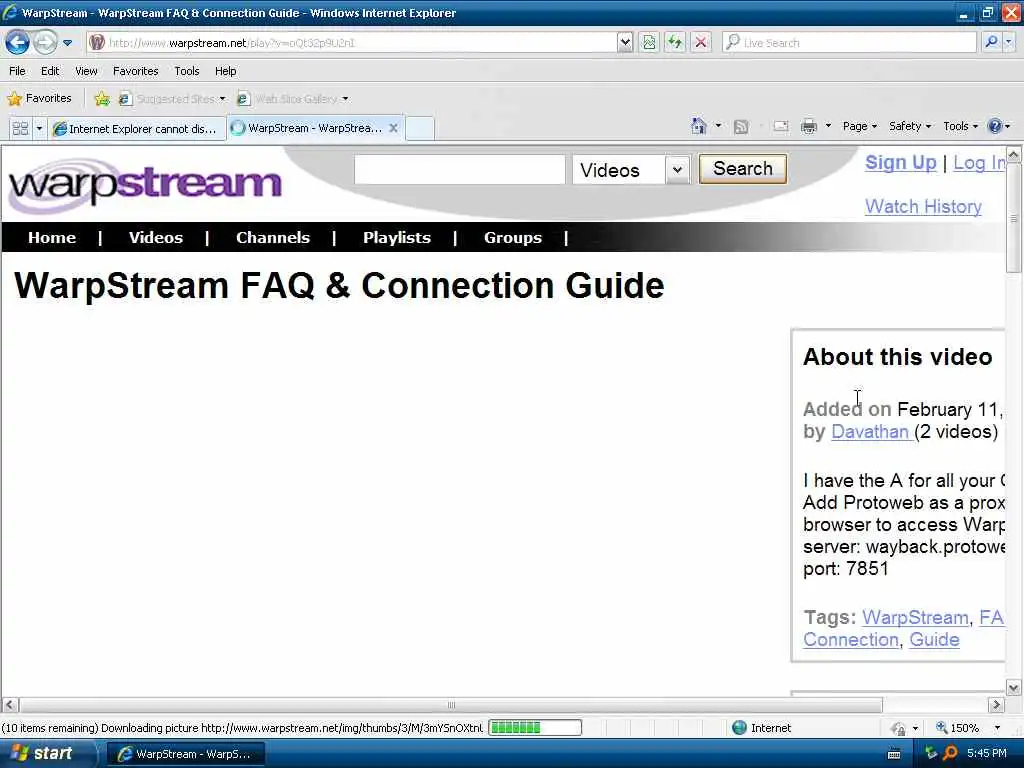Click the Search button
Image resolution: width=1024 pixels, height=768 pixels.
(743, 168)
